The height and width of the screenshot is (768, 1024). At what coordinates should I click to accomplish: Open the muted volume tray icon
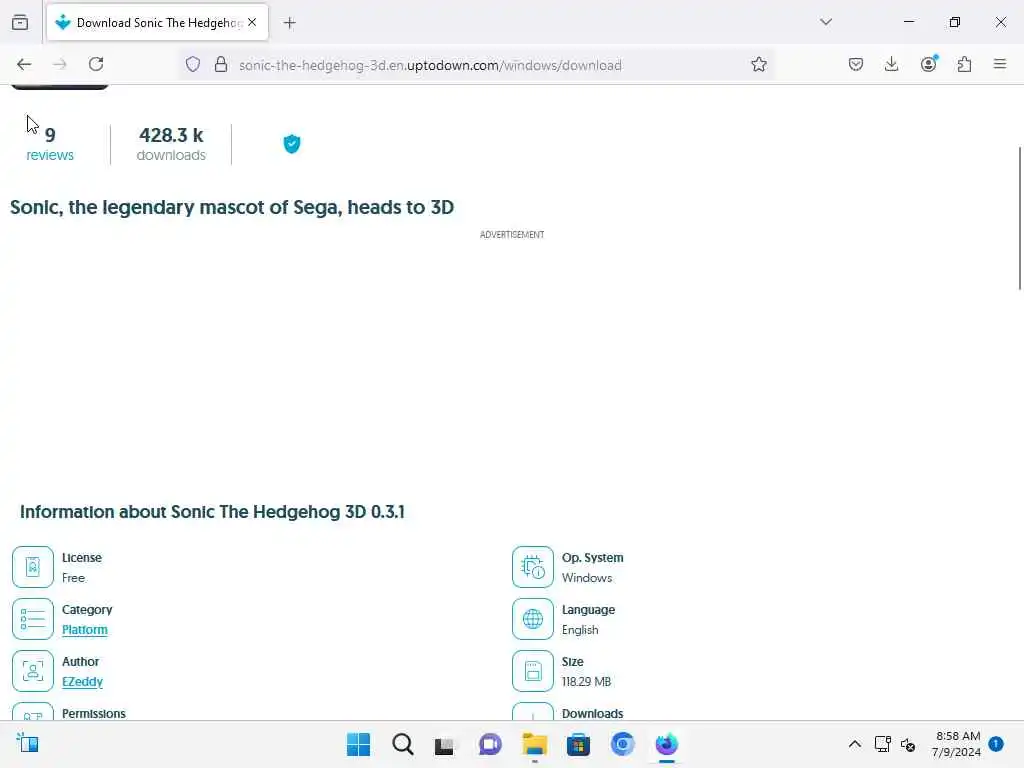click(x=908, y=744)
